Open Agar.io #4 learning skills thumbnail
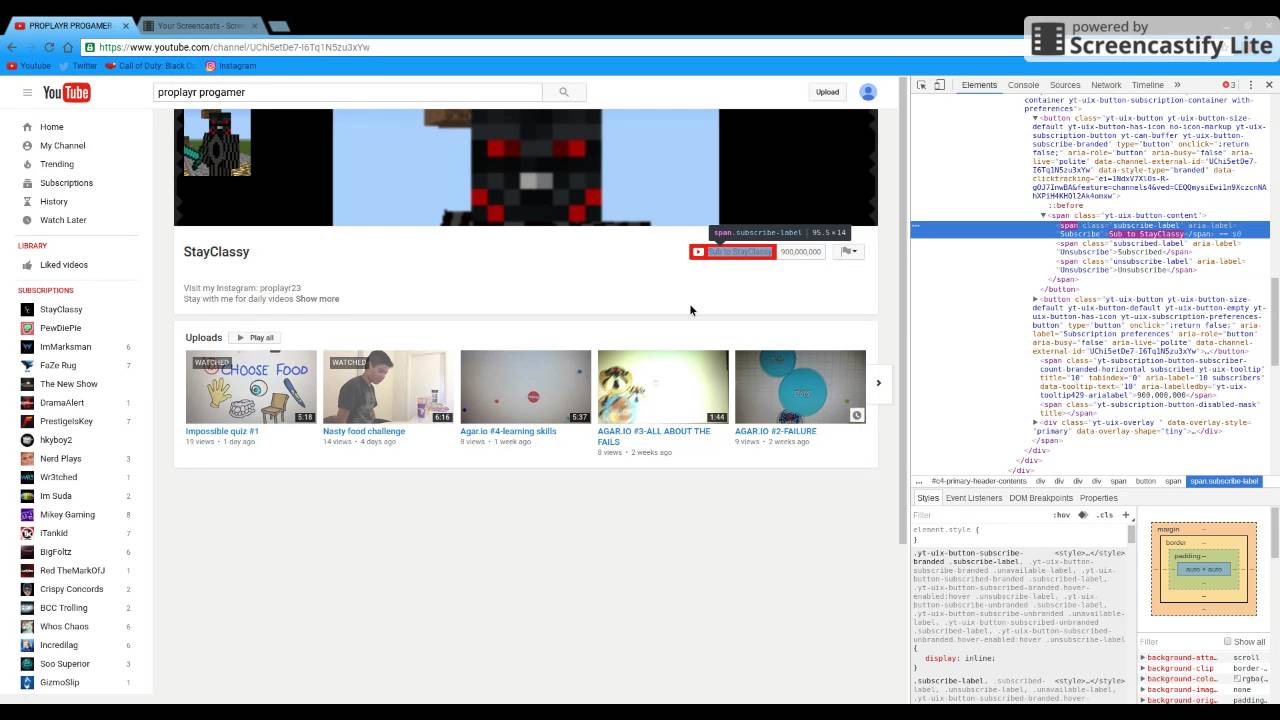This screenshot has height=720, width=1280. pos(525,386)
